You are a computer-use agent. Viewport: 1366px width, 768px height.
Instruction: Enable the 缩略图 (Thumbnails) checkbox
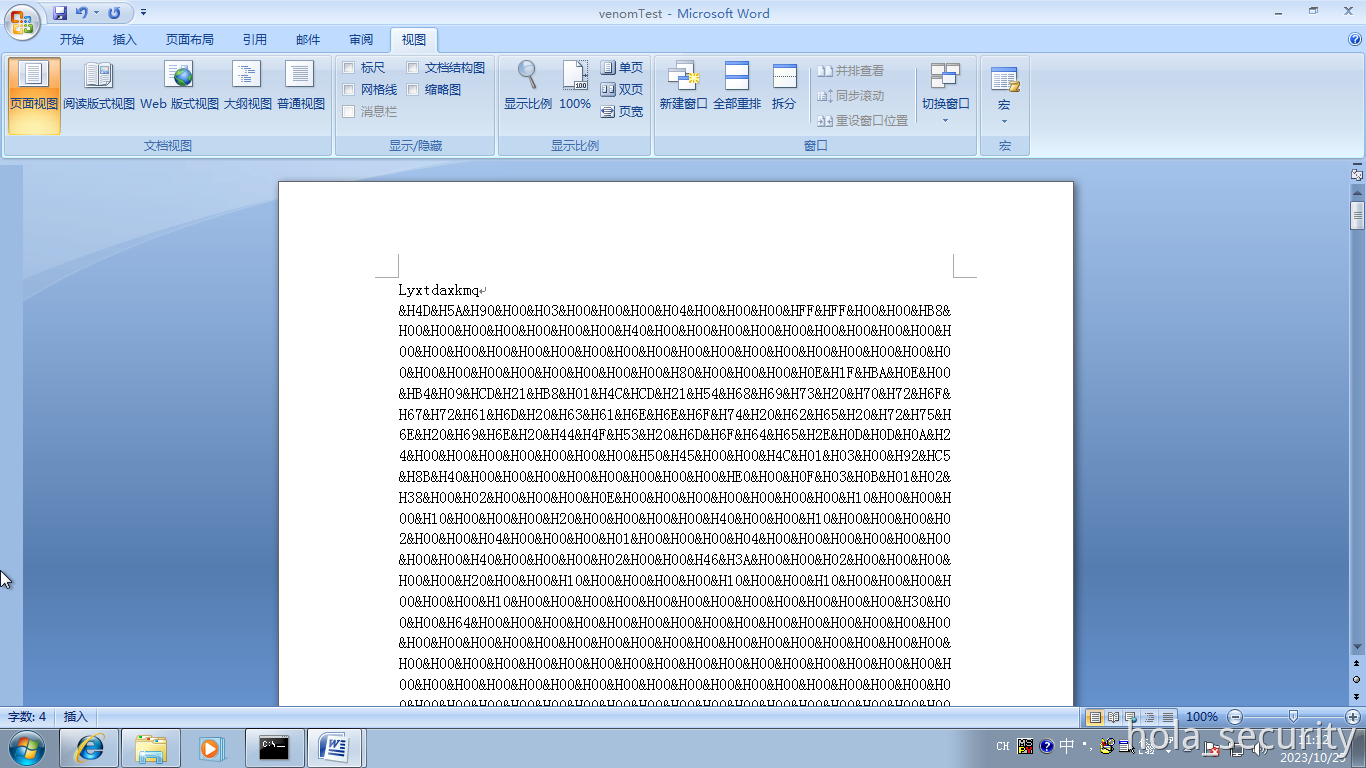413,89
